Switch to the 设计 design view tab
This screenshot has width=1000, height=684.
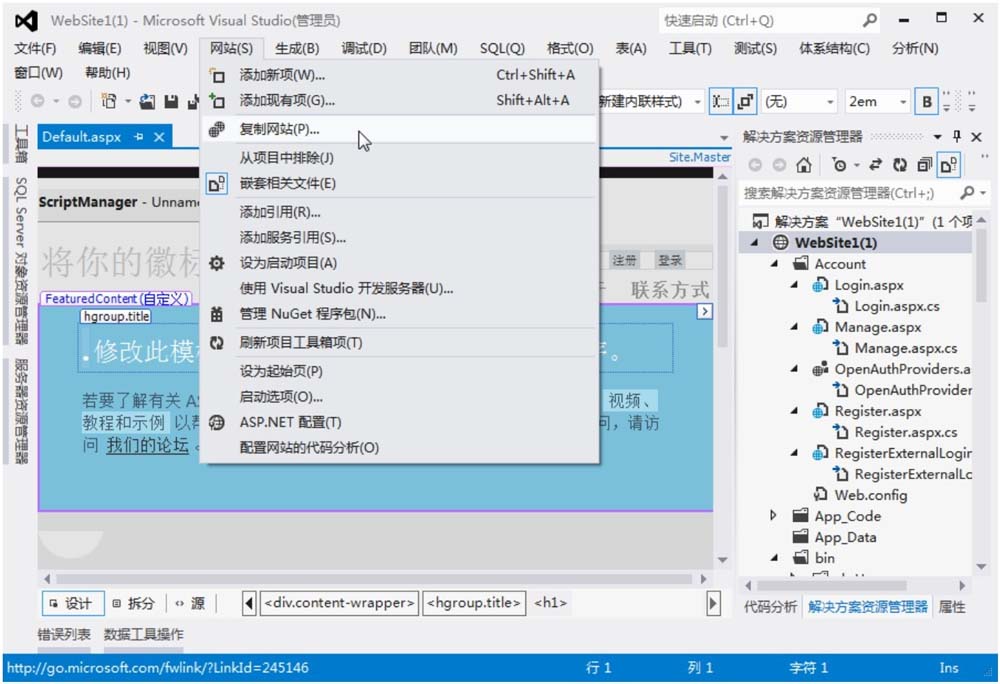pos(72,604)
